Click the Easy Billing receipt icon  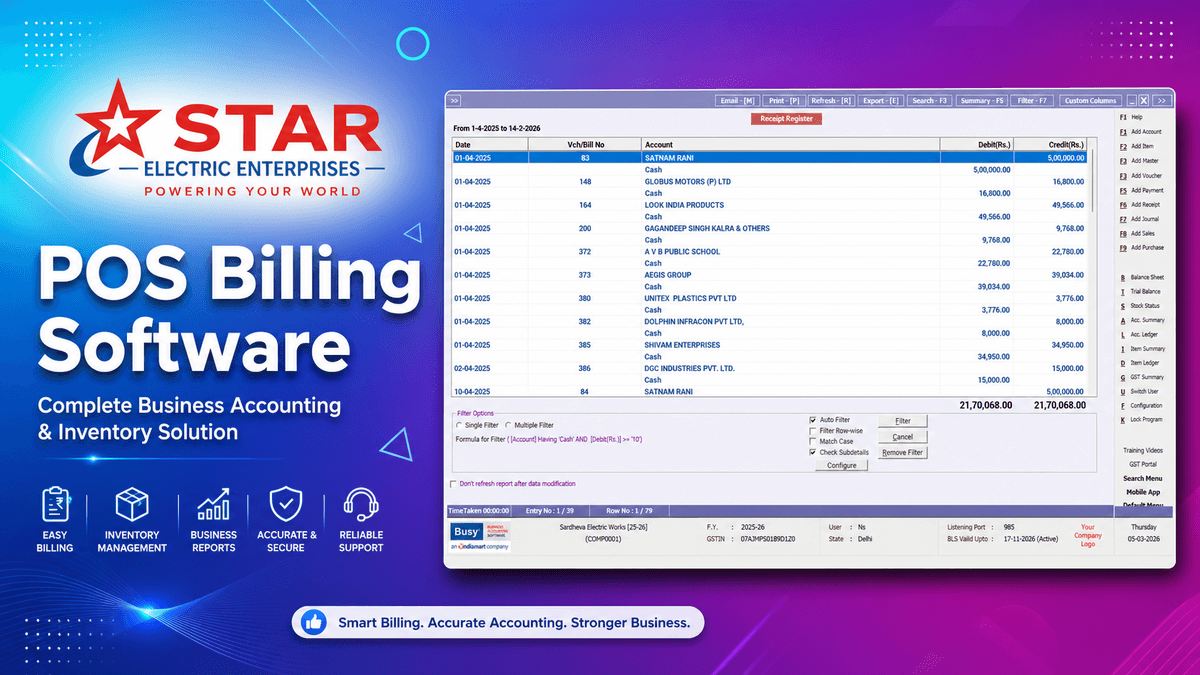(x=55, y=504)
